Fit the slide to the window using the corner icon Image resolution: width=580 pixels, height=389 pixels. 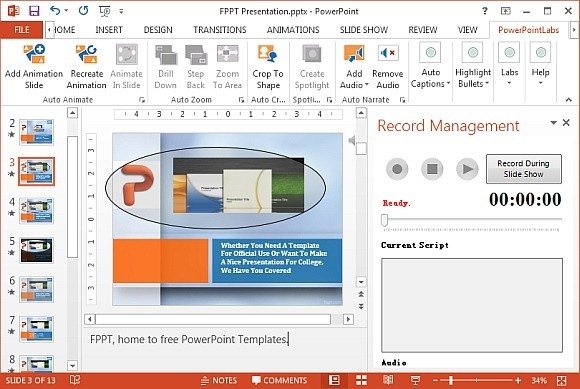point(562,380)
